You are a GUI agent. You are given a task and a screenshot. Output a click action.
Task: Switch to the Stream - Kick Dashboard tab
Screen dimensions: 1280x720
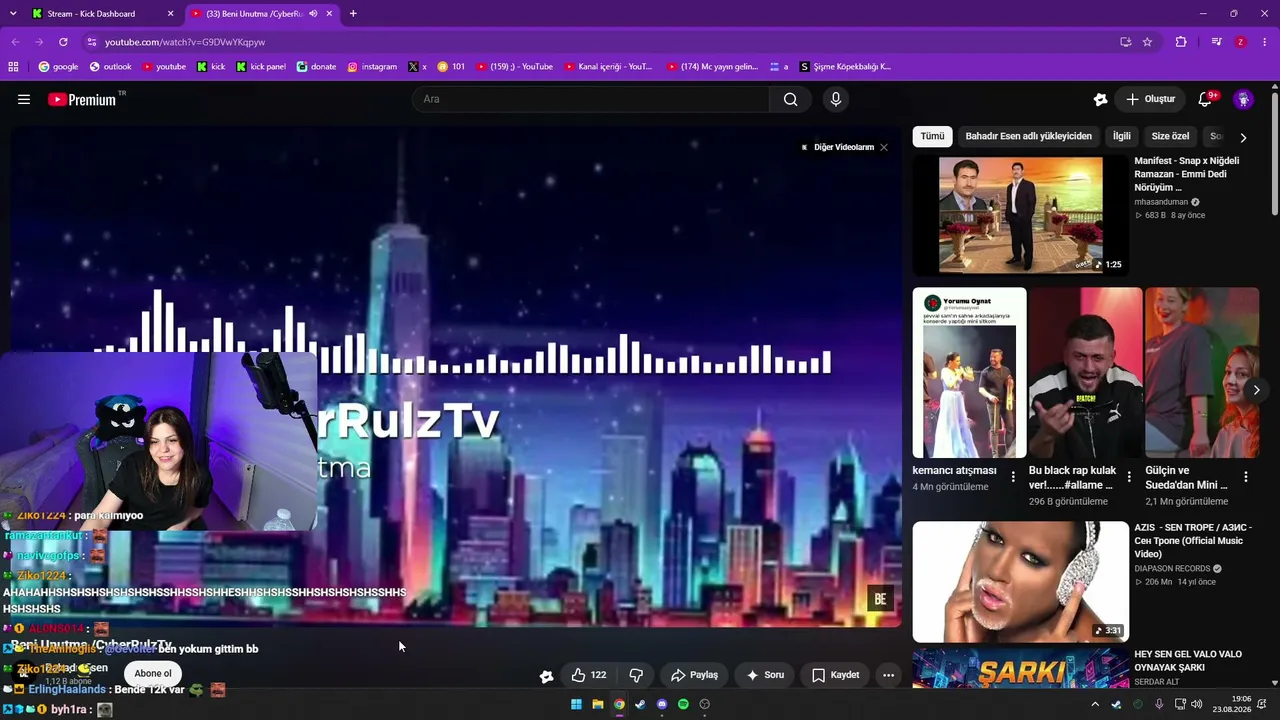[x=100, y=14]
